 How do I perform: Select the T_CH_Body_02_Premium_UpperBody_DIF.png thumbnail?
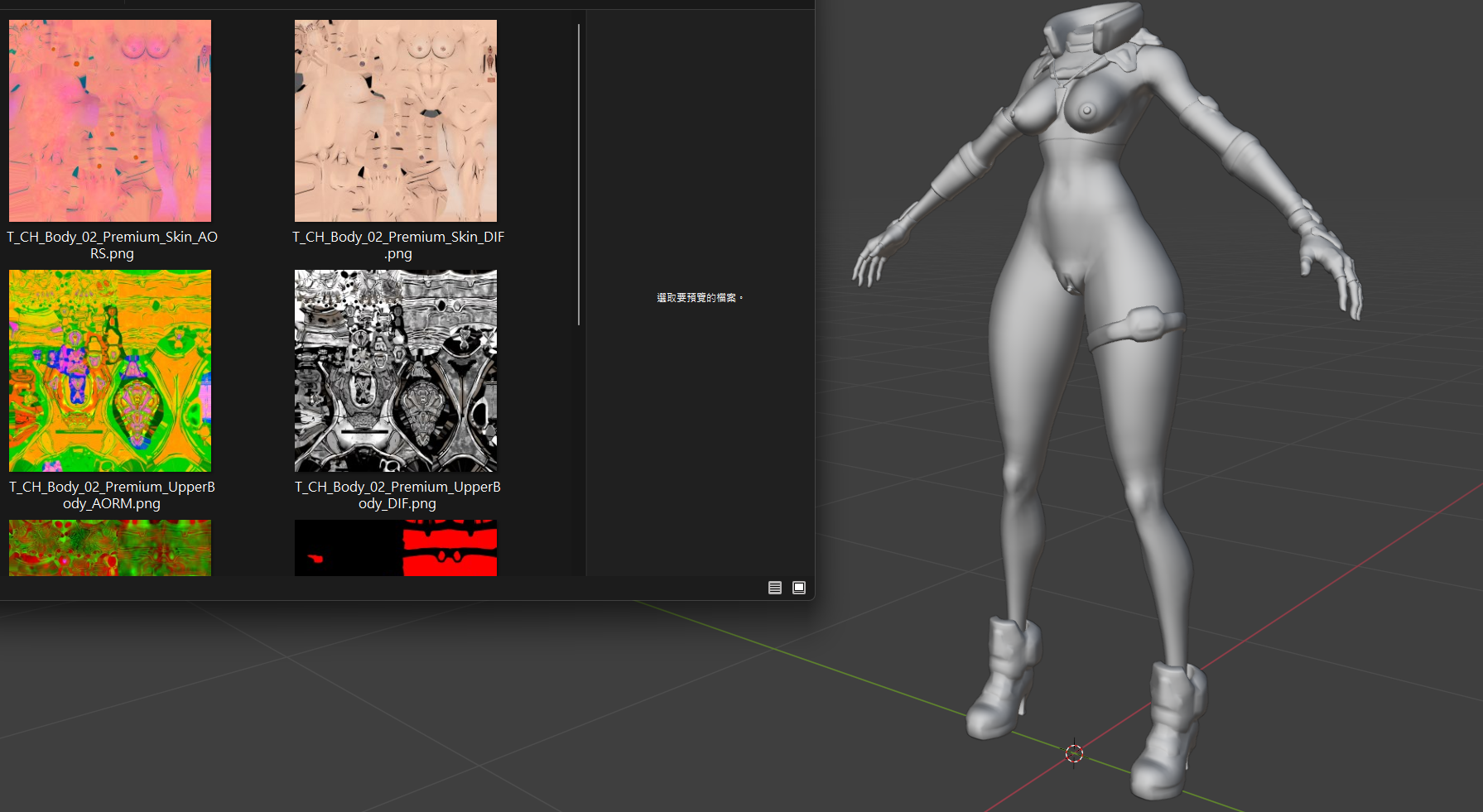pos(396,371)
